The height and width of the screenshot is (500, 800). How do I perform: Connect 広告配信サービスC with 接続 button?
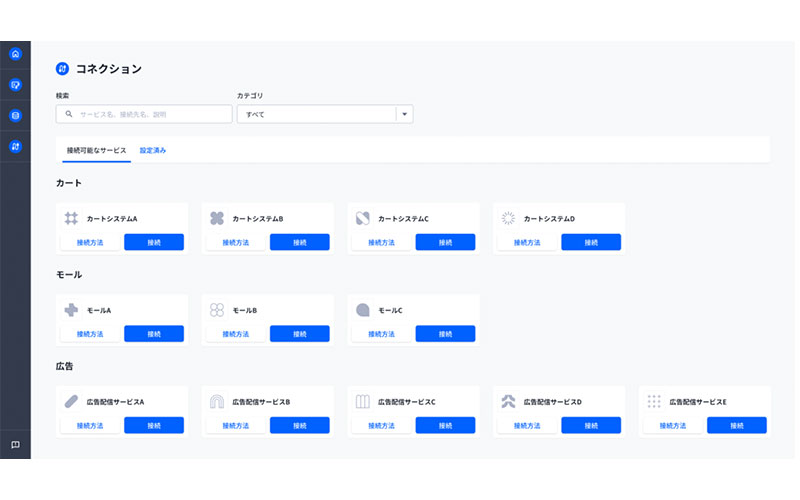tap(445, 426)
